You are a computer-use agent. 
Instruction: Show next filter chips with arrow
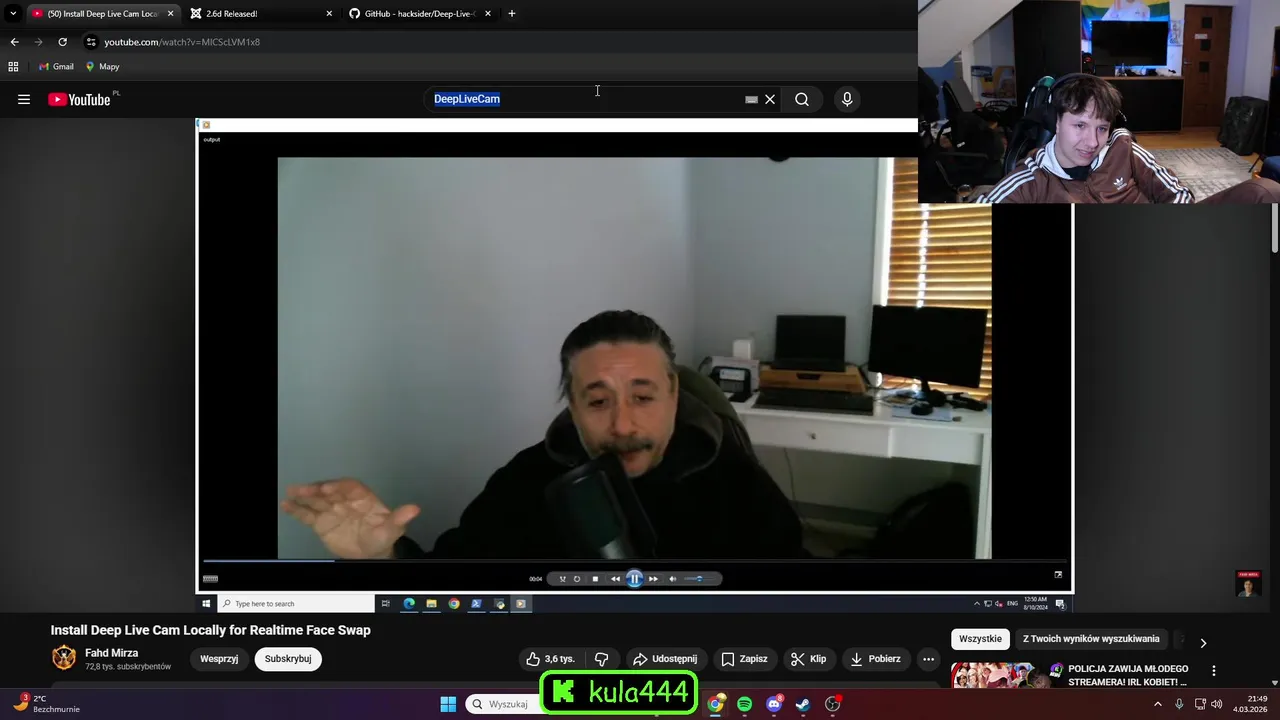click(x=1203, y=643)
